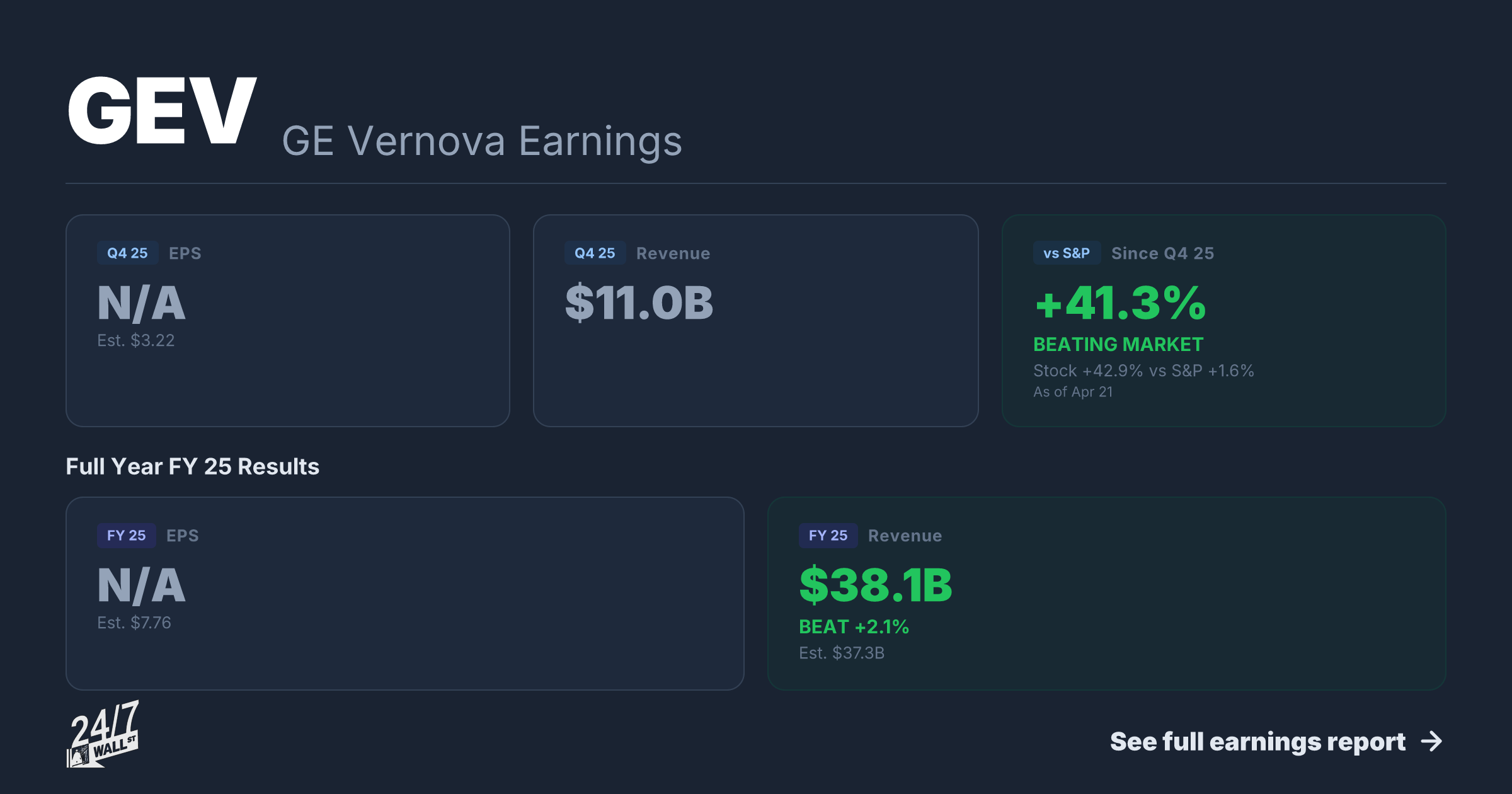Click the +41.3% performance figure
This screenshot has width=1512, height=794.
pos(1120,302)
